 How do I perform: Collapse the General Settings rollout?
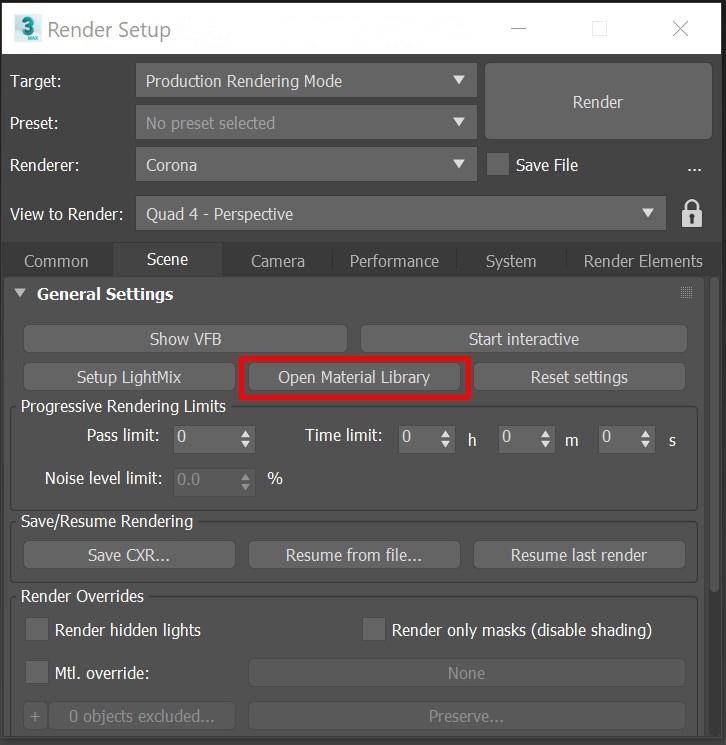20,293
